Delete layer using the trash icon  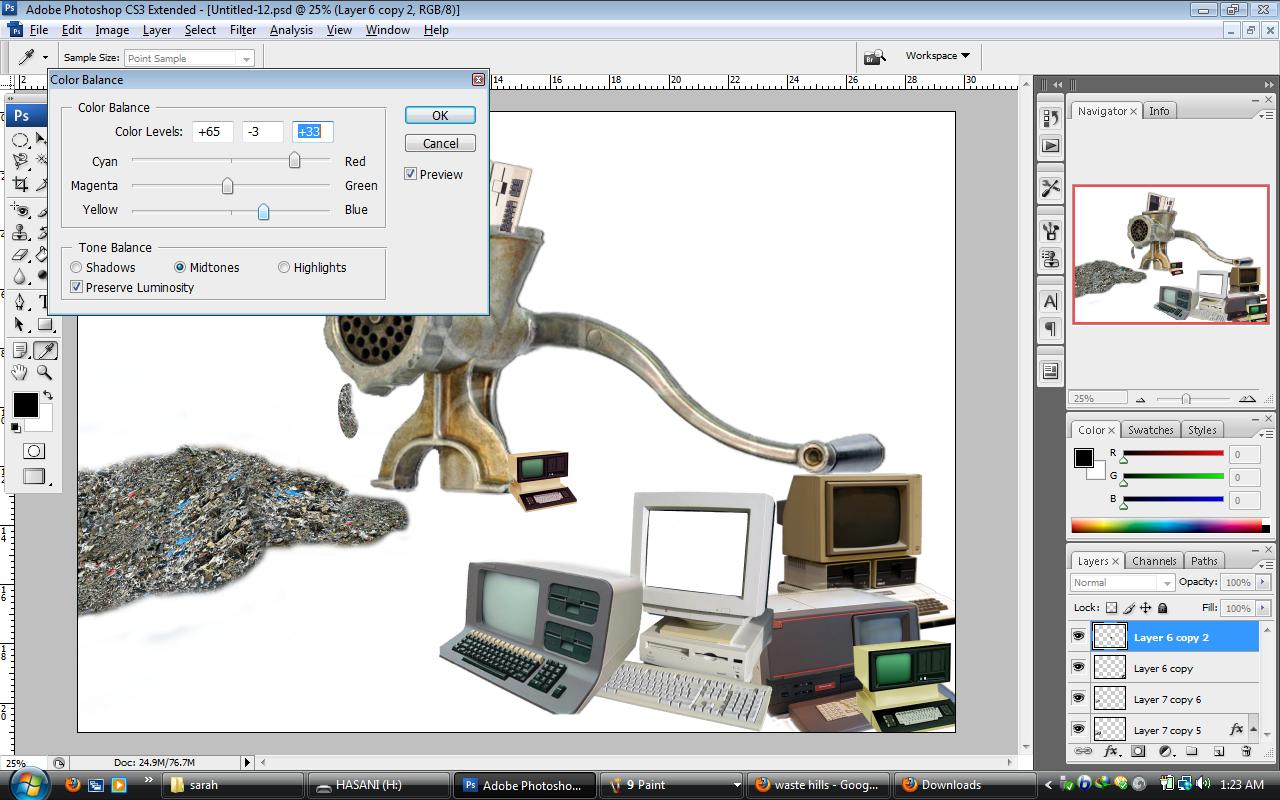click(1246, 751)
